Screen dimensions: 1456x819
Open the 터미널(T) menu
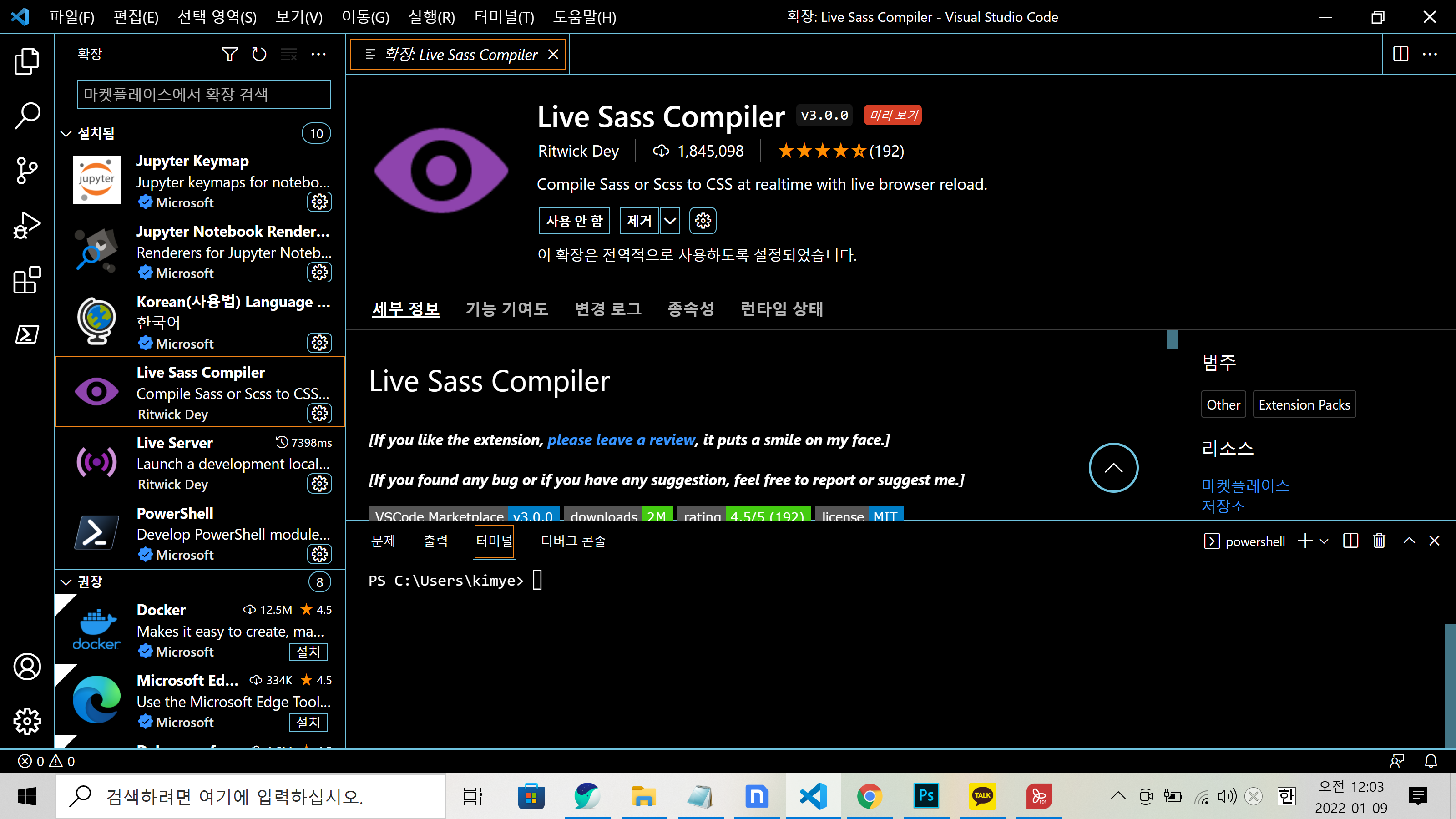click(x=504, y=17)
